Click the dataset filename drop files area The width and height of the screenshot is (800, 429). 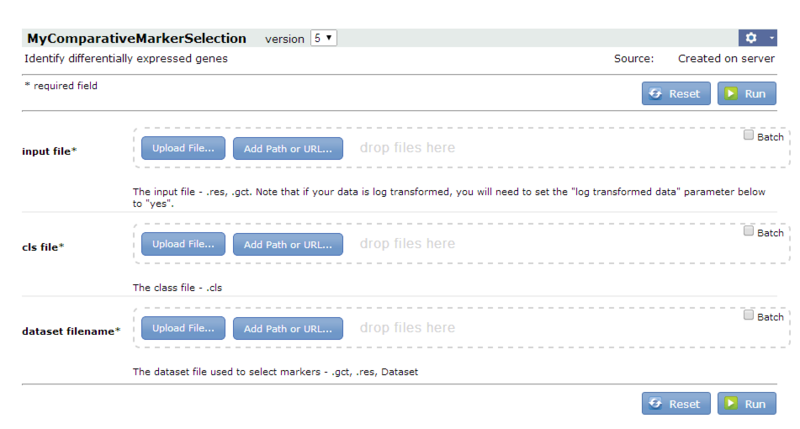[461, 328]
